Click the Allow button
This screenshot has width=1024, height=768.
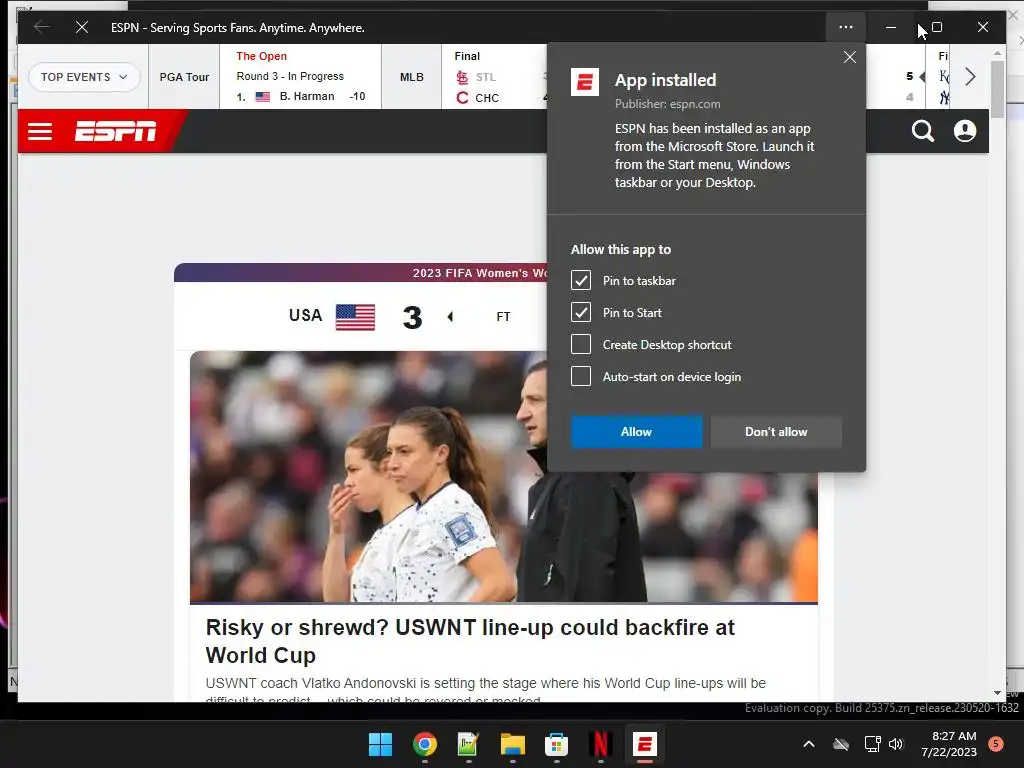[x=636, y=432]
